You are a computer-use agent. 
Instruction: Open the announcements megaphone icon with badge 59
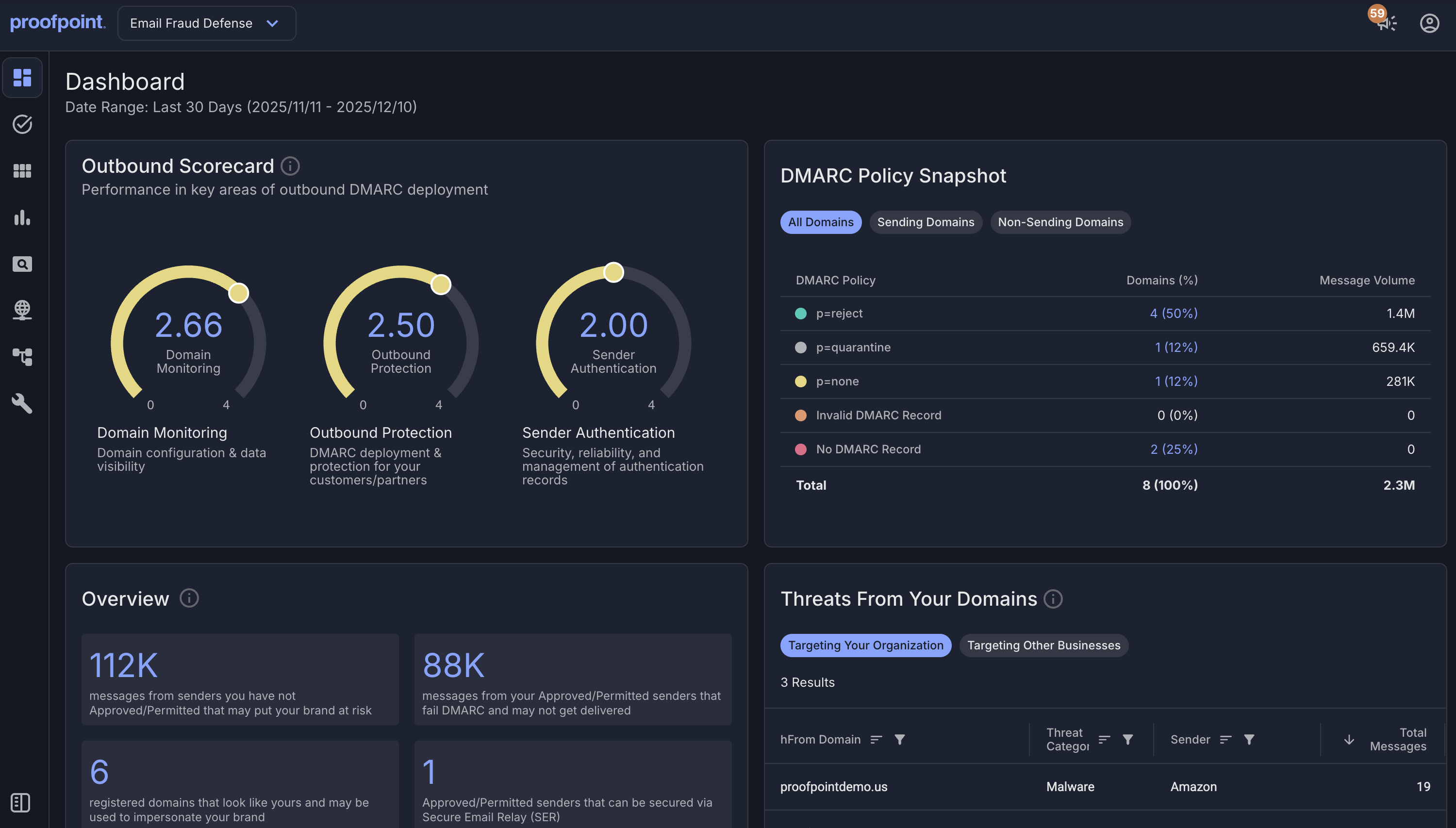pos(1386,23)
